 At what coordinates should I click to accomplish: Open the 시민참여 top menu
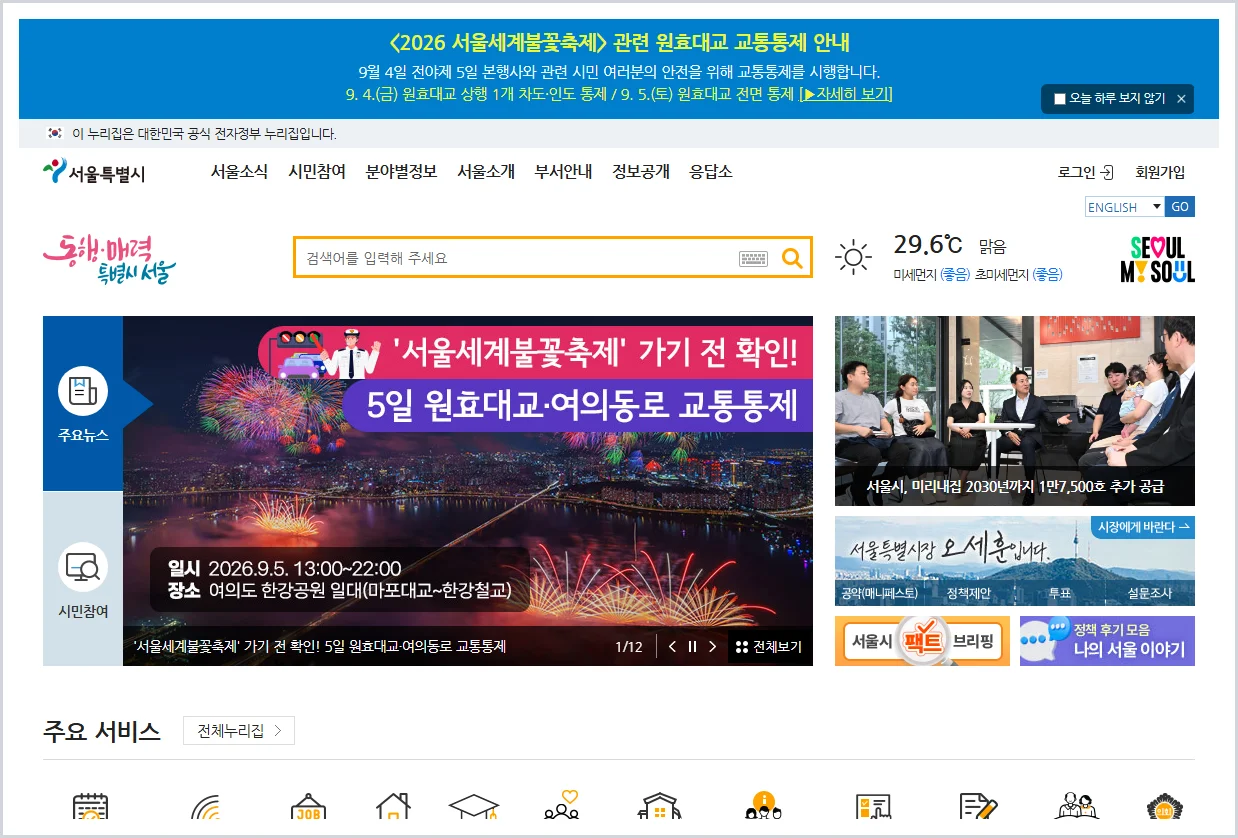pyautogui.click(x=317, y=172)
